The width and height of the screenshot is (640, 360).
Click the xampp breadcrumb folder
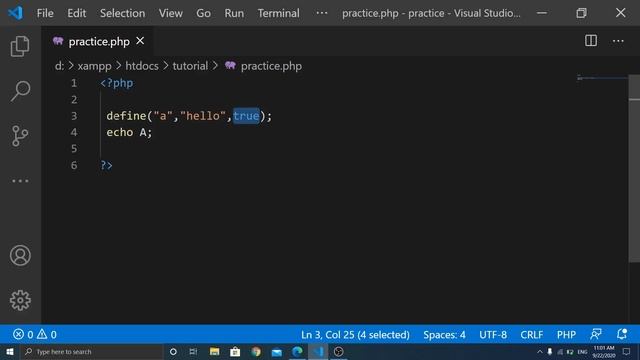[x=94, y=66]
